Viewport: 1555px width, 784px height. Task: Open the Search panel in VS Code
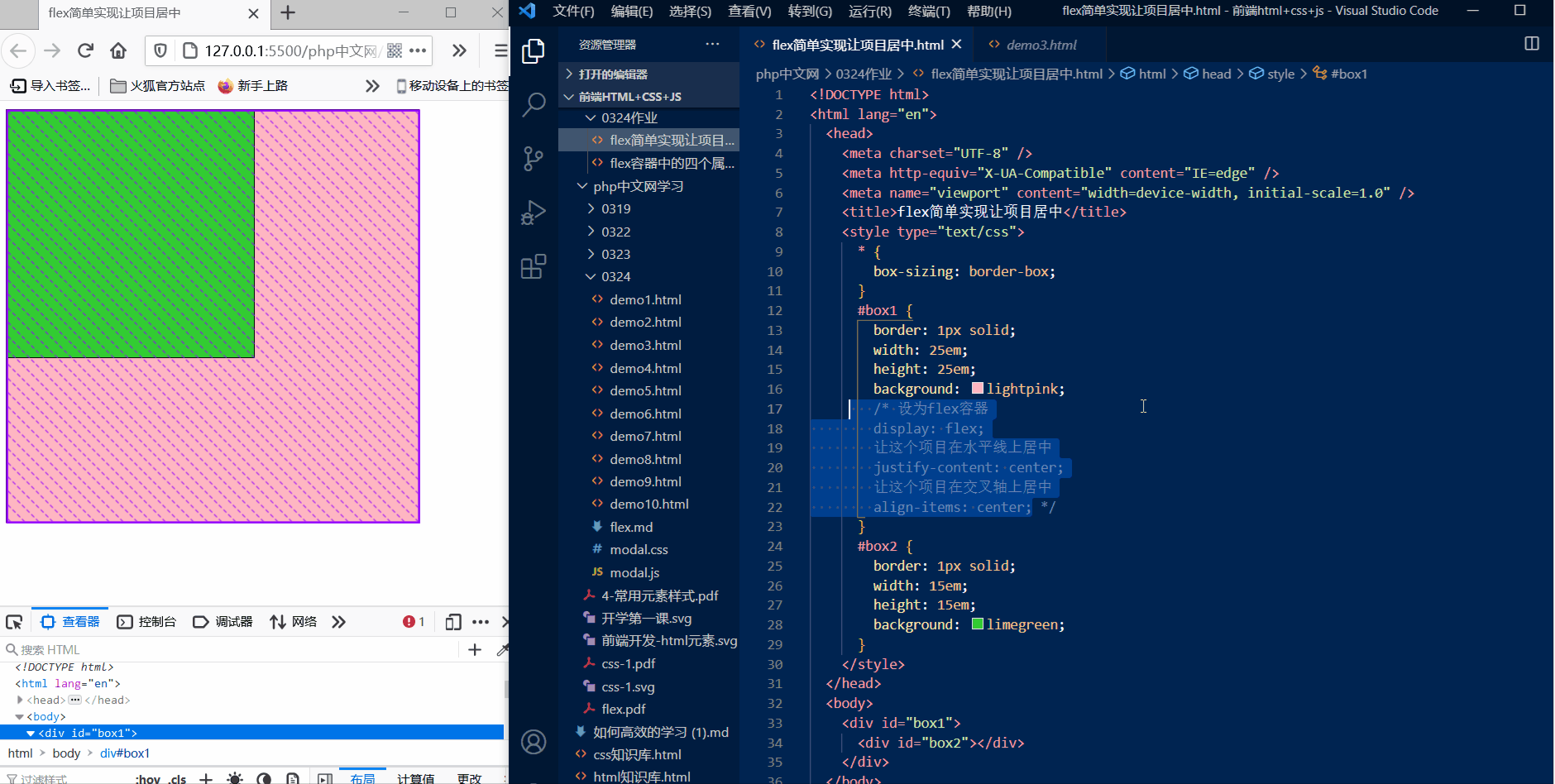(533, 104)
